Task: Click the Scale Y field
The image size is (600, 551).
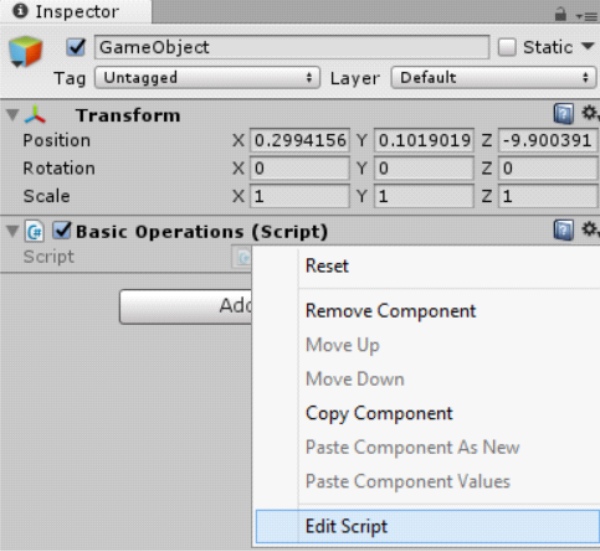Action: [424, 196]
